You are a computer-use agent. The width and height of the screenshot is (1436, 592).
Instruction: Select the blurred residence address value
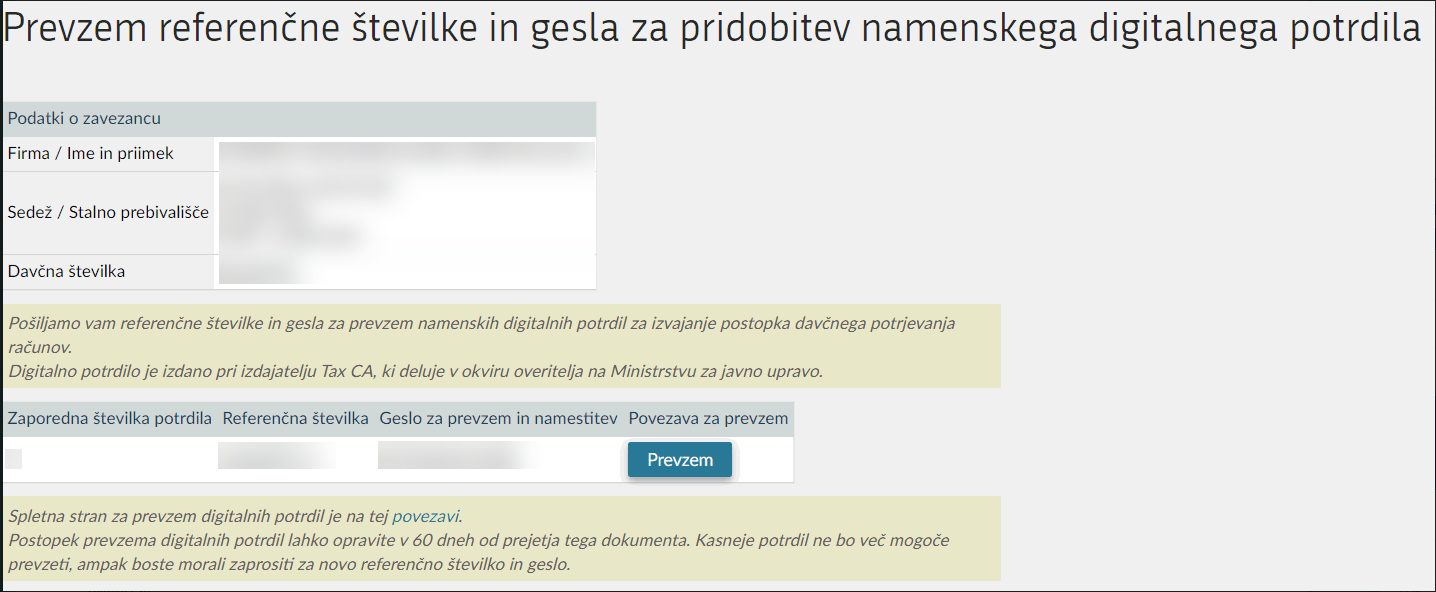click(300, 212)
